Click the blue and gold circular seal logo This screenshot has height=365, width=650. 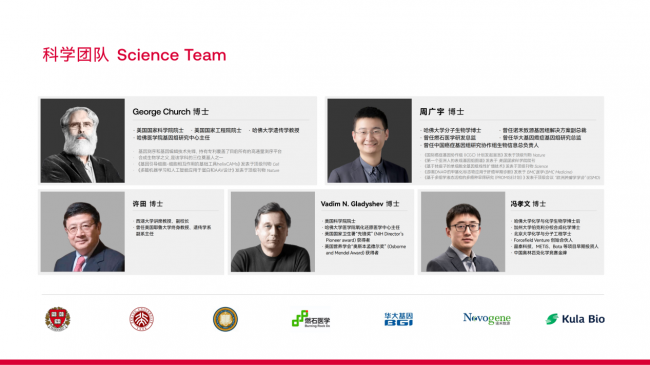225,319
